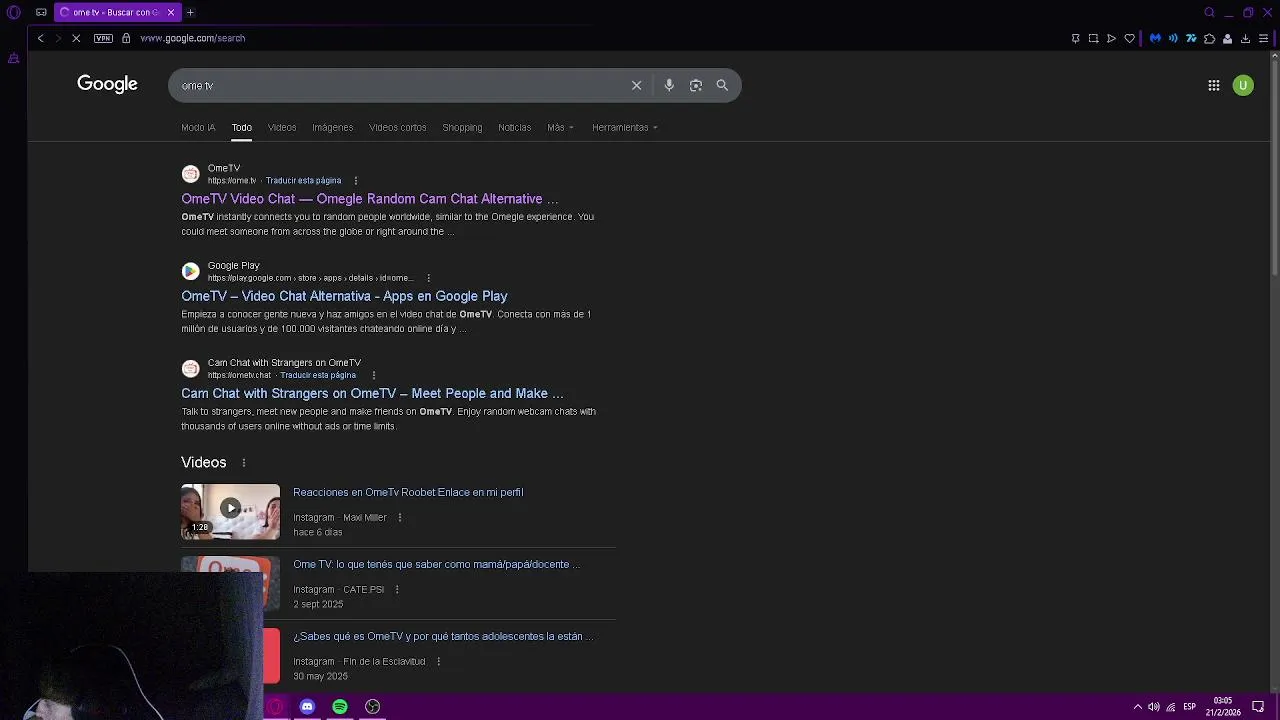Open Google apps grid
This screenshot has height=720, width=1280.
(1213, 85)
